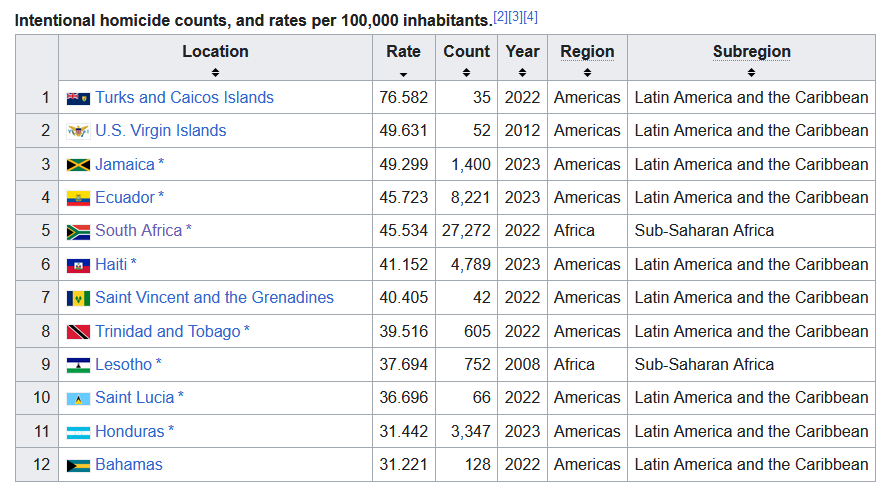Select the rate value 45.534
Image resolution: width=876 pixels, height=482 pixels.
[x=403, y=231]
